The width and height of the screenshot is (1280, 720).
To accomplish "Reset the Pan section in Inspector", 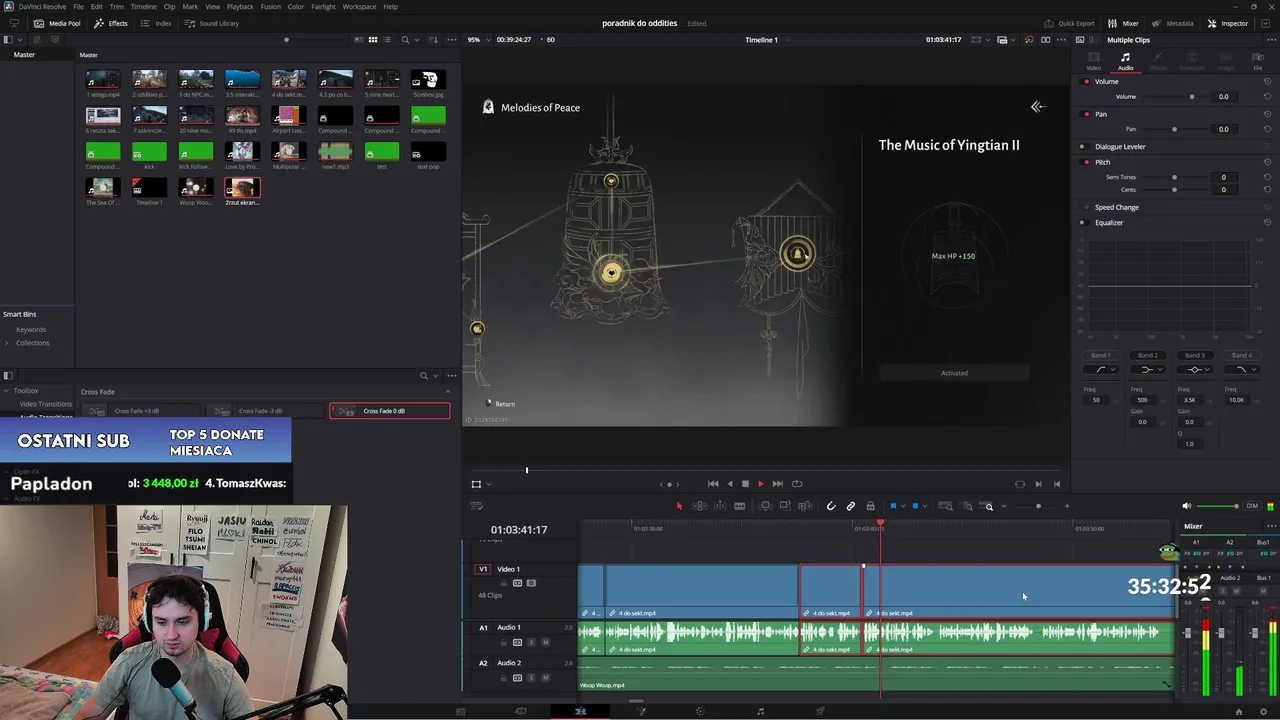I will [x=1268, y=114].
